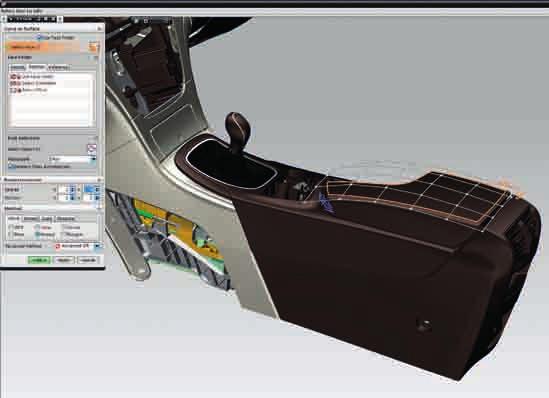The width and height of the screenshot is (549, 398).
Task: Toggle the lower-left checkbox in the bottom options group
Action: [x=12, y=235]
